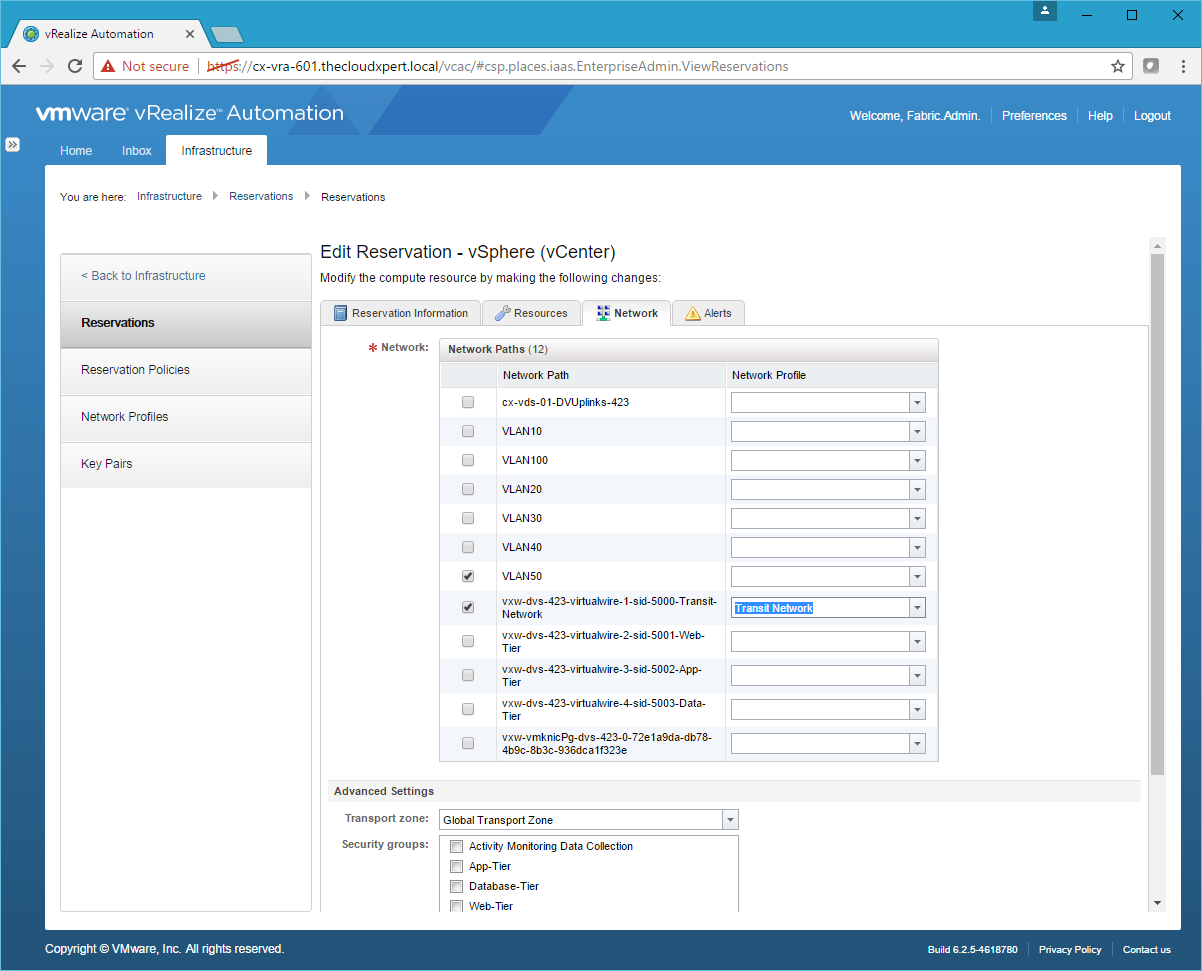Bookmark page with the star icon
The image size is (1202, 971).
[x=1117, y=66]
